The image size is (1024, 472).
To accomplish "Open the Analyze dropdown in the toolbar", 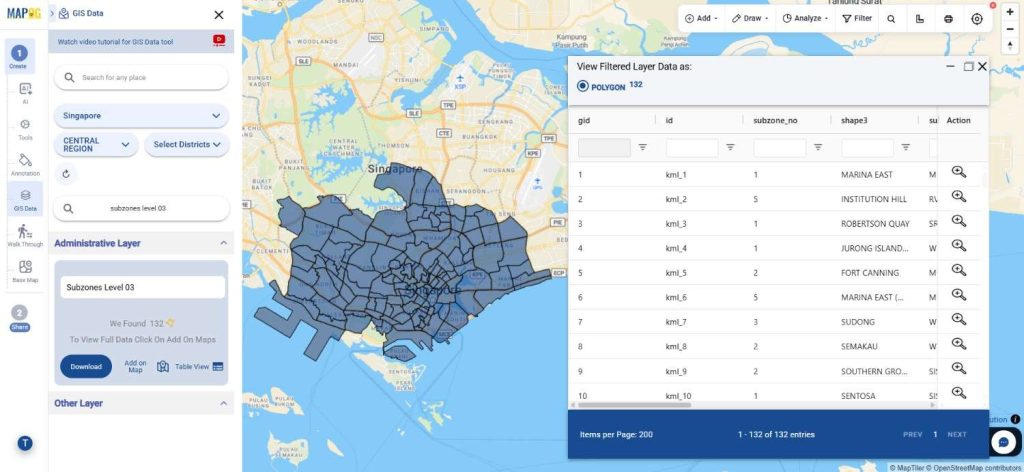I will click(x=805, y=19).
